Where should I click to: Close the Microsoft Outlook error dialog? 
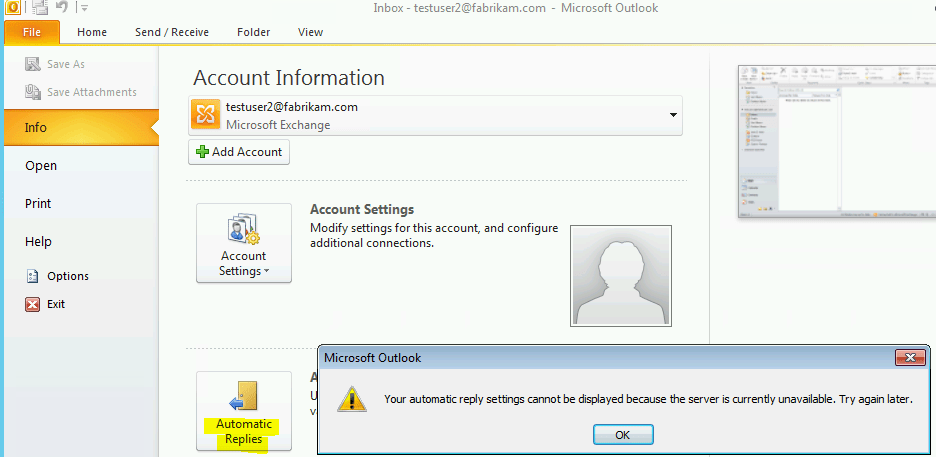pyautogui.click(x=910, y=357)
